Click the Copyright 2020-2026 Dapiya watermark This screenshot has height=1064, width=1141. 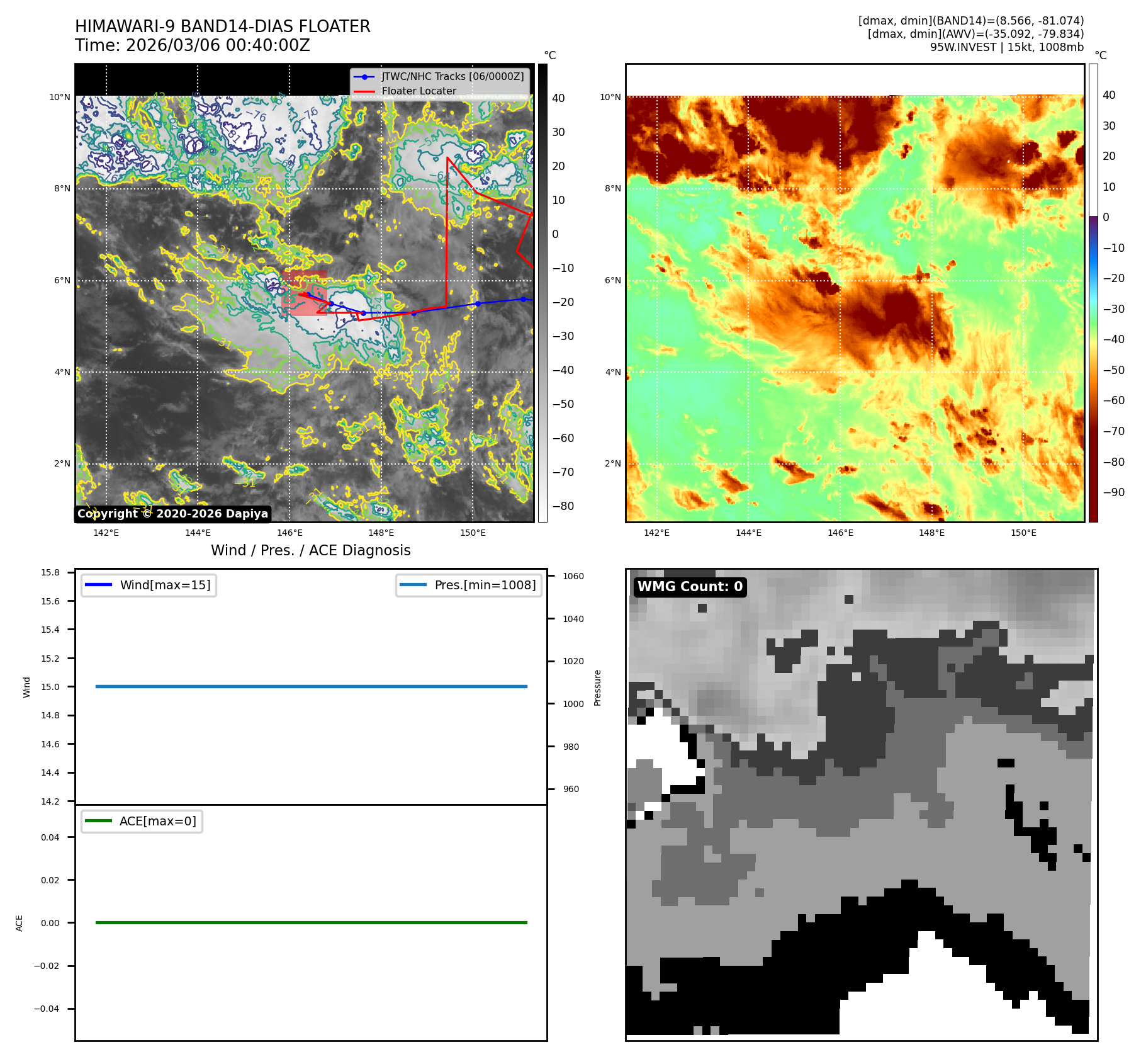click(x=172, y=514)
